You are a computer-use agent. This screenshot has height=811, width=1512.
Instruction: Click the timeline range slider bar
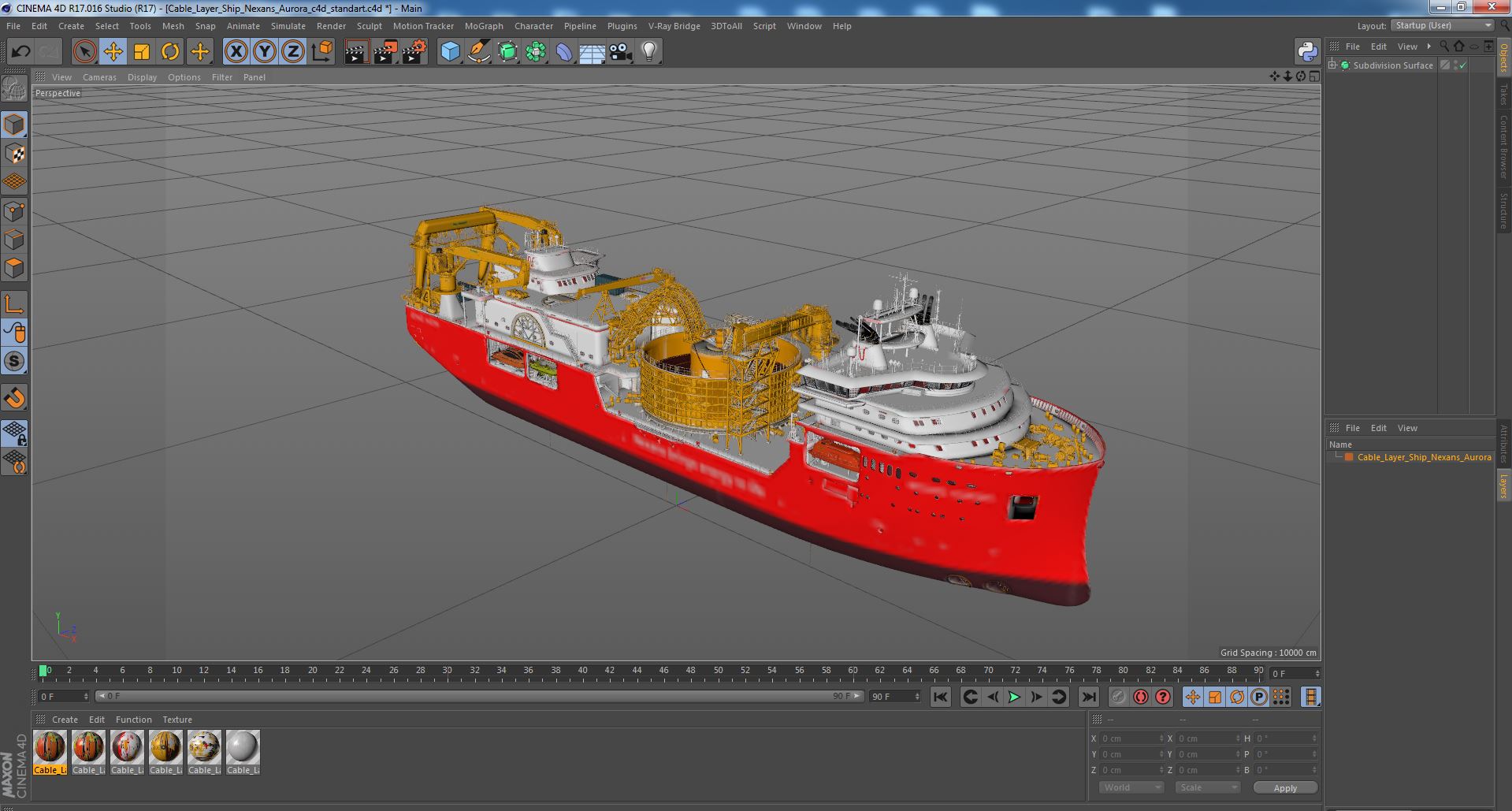pyautogui.click(x=479, y=697)
